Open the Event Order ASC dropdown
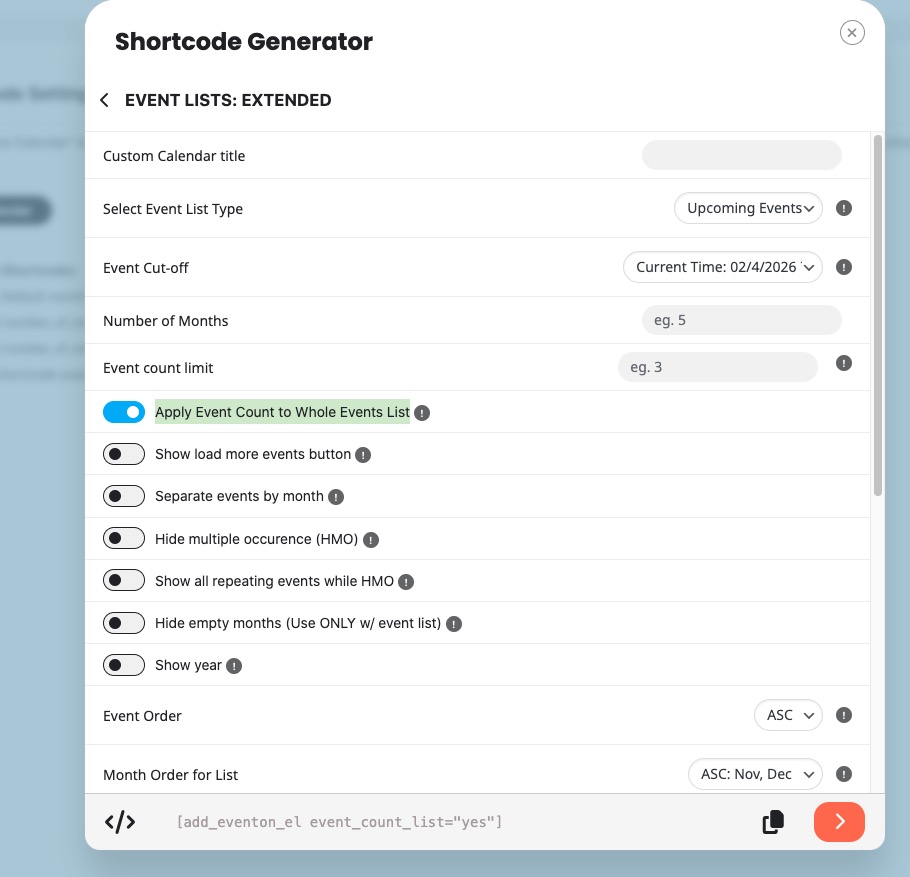Screen dimensions: 910x877 click(x=788, y=715)
